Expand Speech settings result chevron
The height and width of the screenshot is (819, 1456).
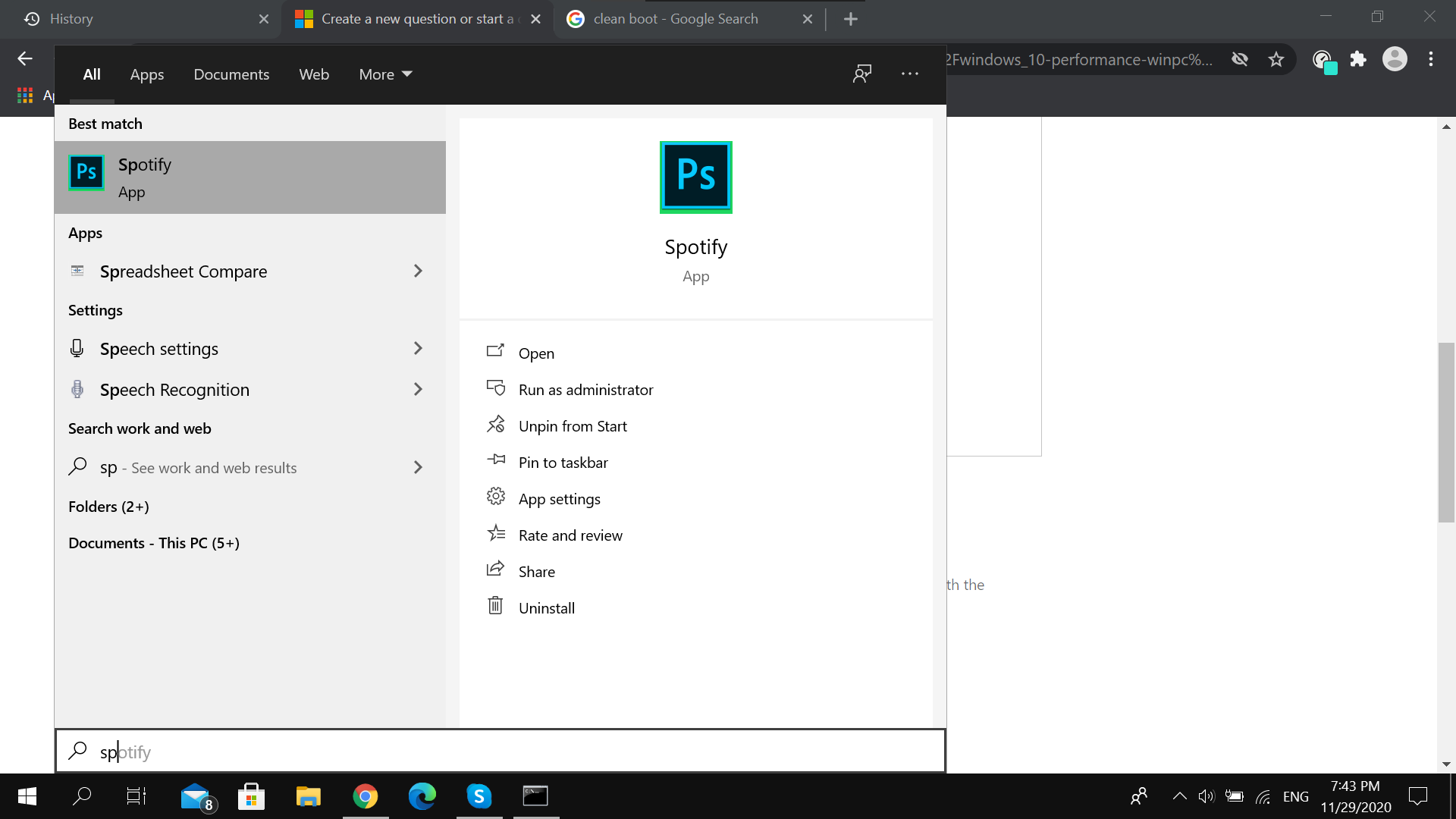[418, 348]
